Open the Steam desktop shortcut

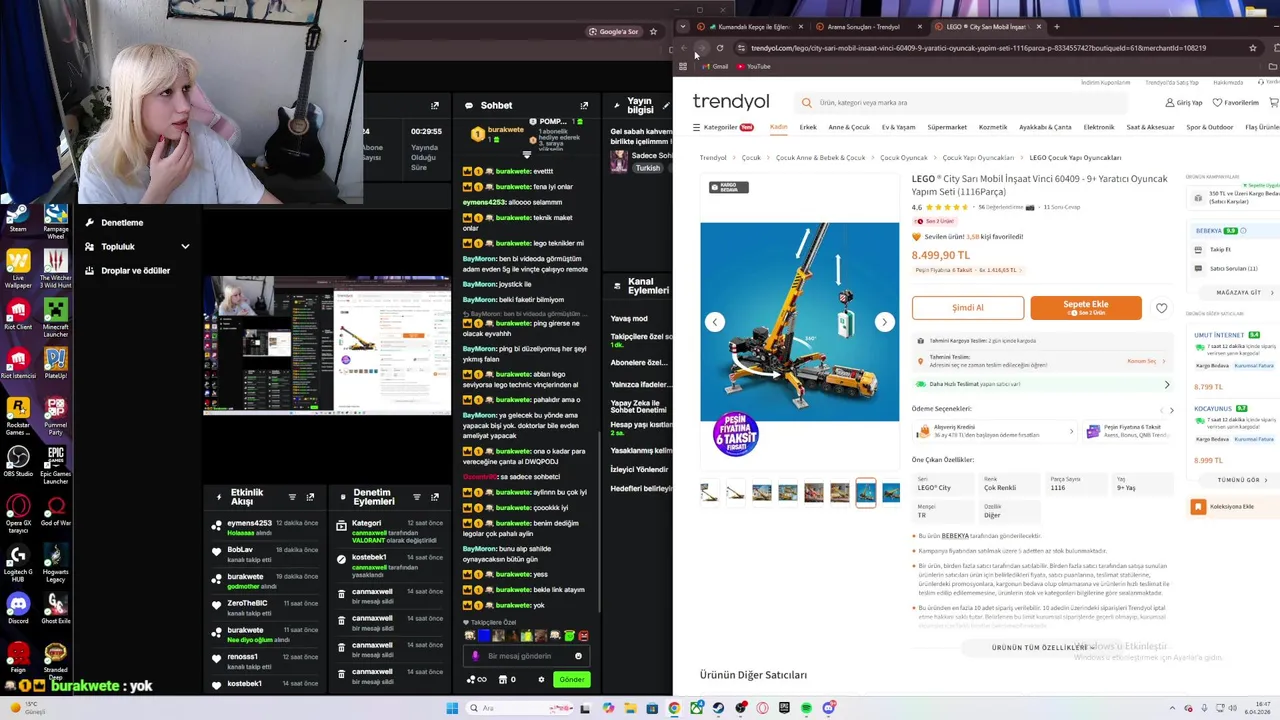[18, 219]
